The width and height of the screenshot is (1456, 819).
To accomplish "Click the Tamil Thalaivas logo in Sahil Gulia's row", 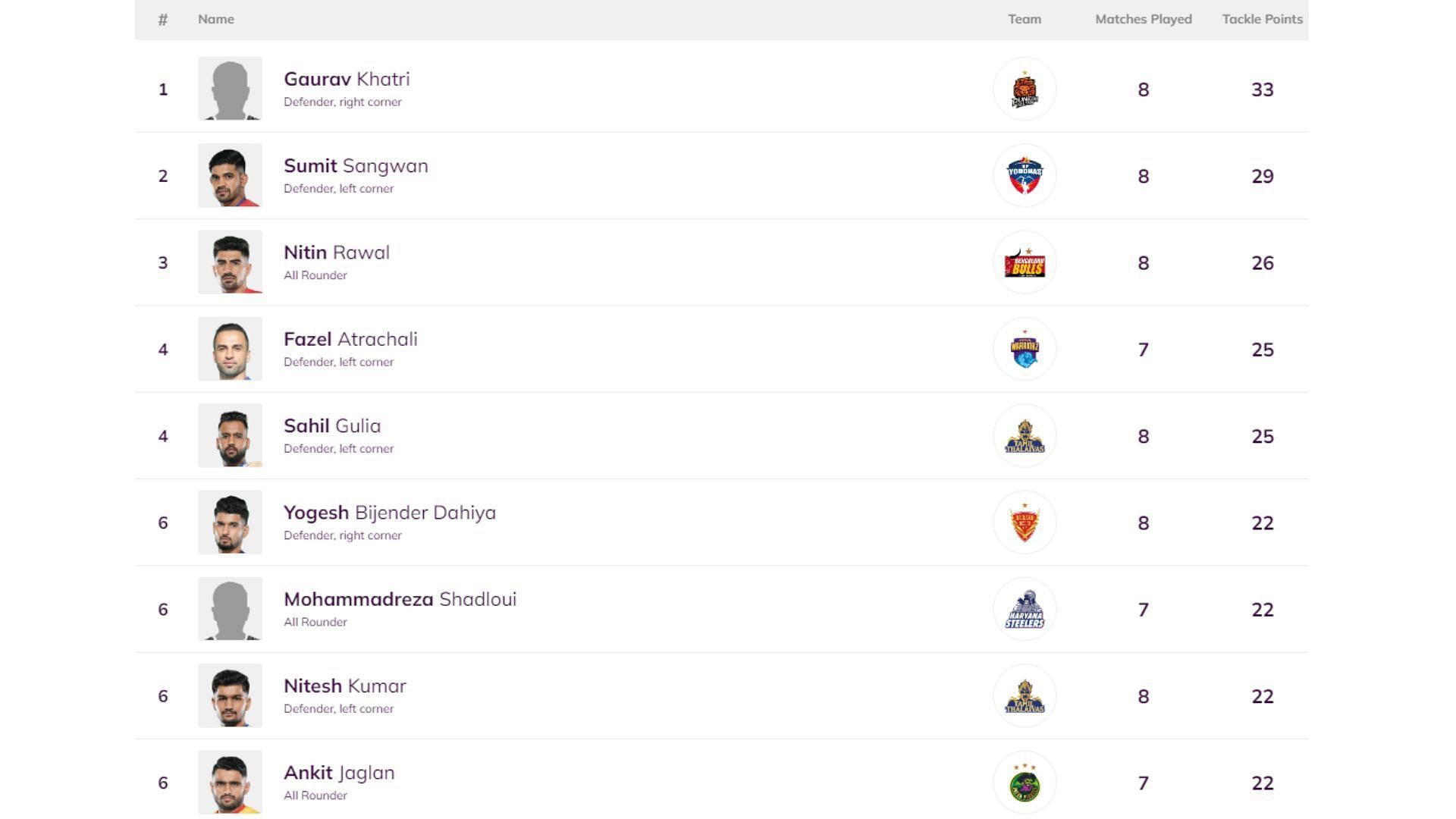I will click(1025, 436).
